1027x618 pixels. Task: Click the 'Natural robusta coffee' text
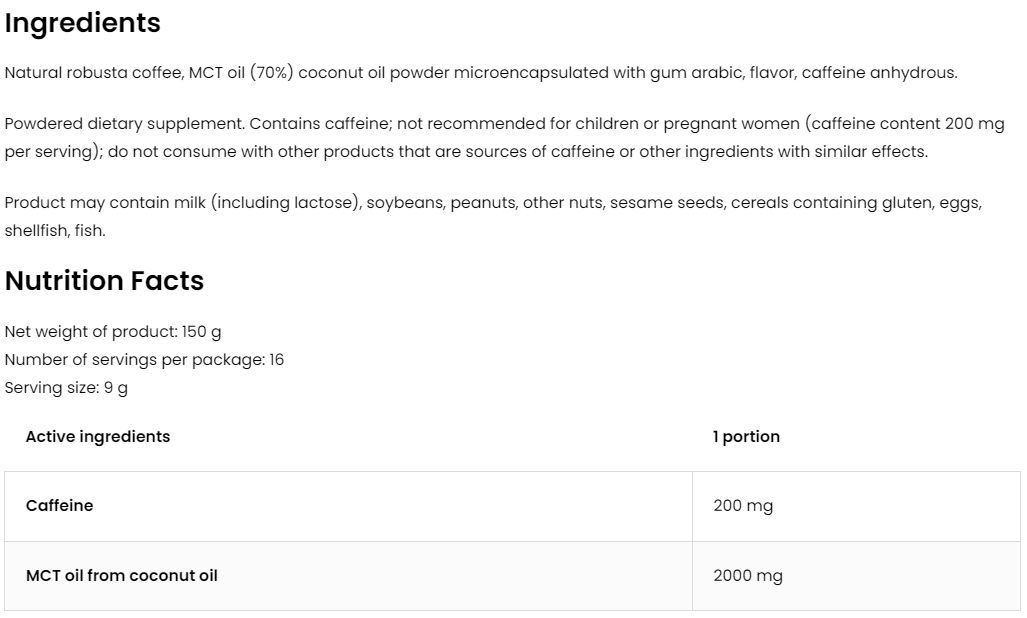(87, 73)
